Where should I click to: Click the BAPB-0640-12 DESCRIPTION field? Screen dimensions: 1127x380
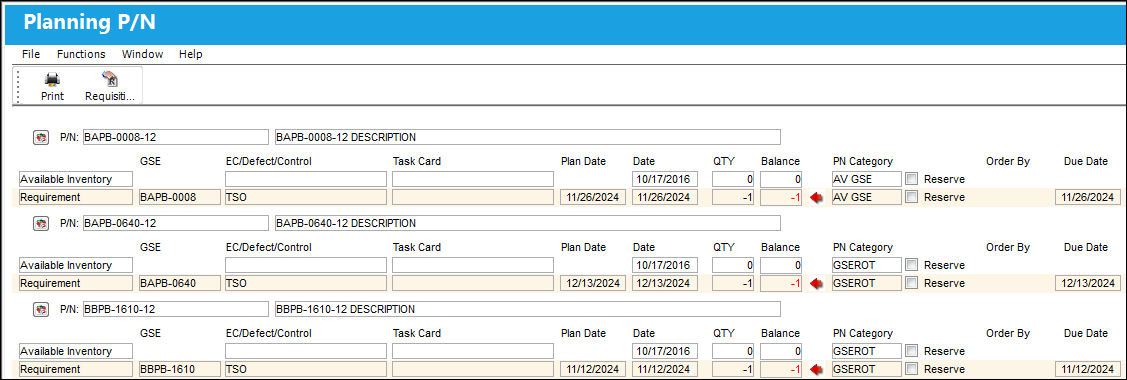[528, 223]
